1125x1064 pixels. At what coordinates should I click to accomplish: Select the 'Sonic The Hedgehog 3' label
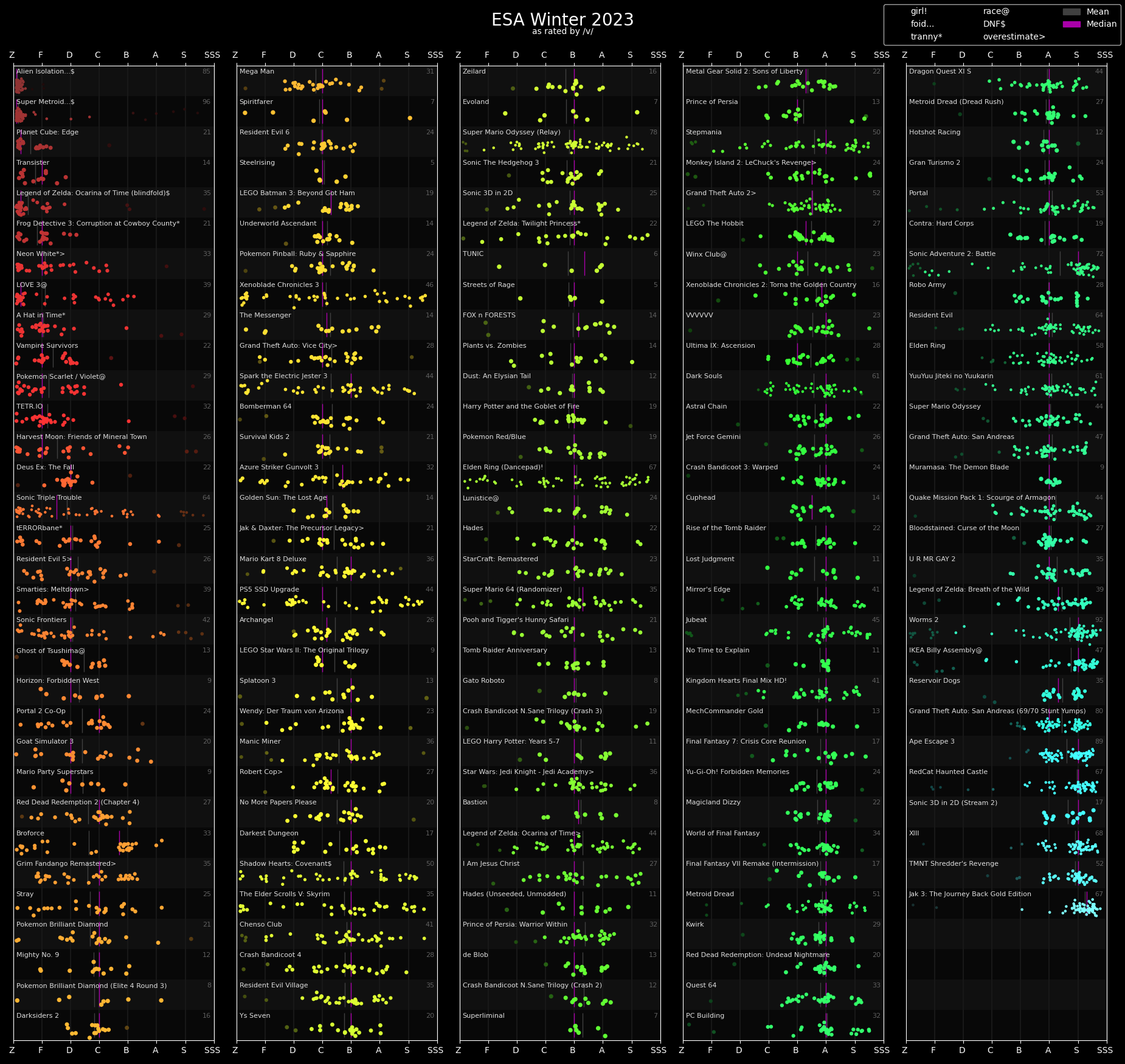tap(501, 163)
